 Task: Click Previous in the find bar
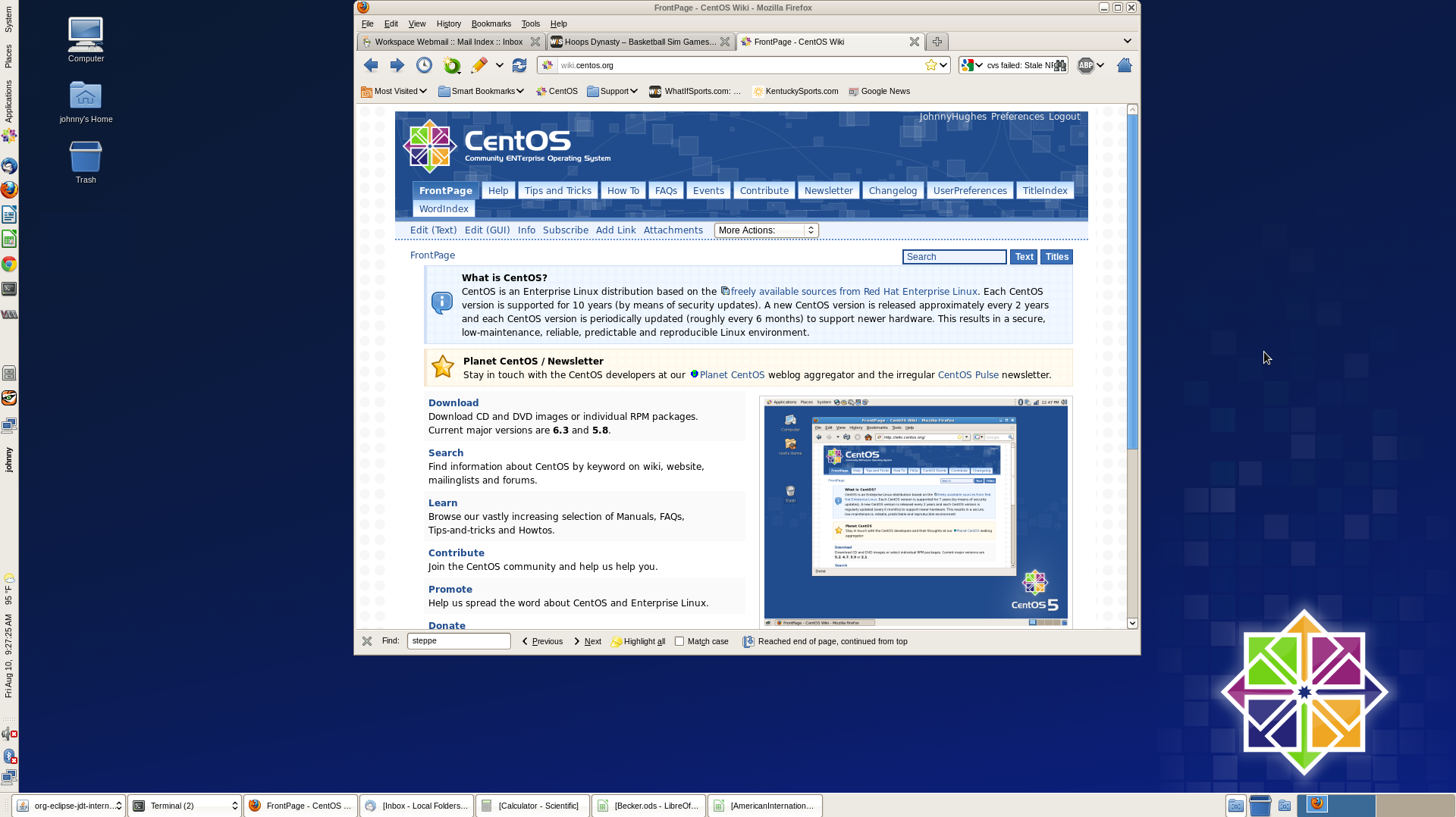click(x=542, y=641)
